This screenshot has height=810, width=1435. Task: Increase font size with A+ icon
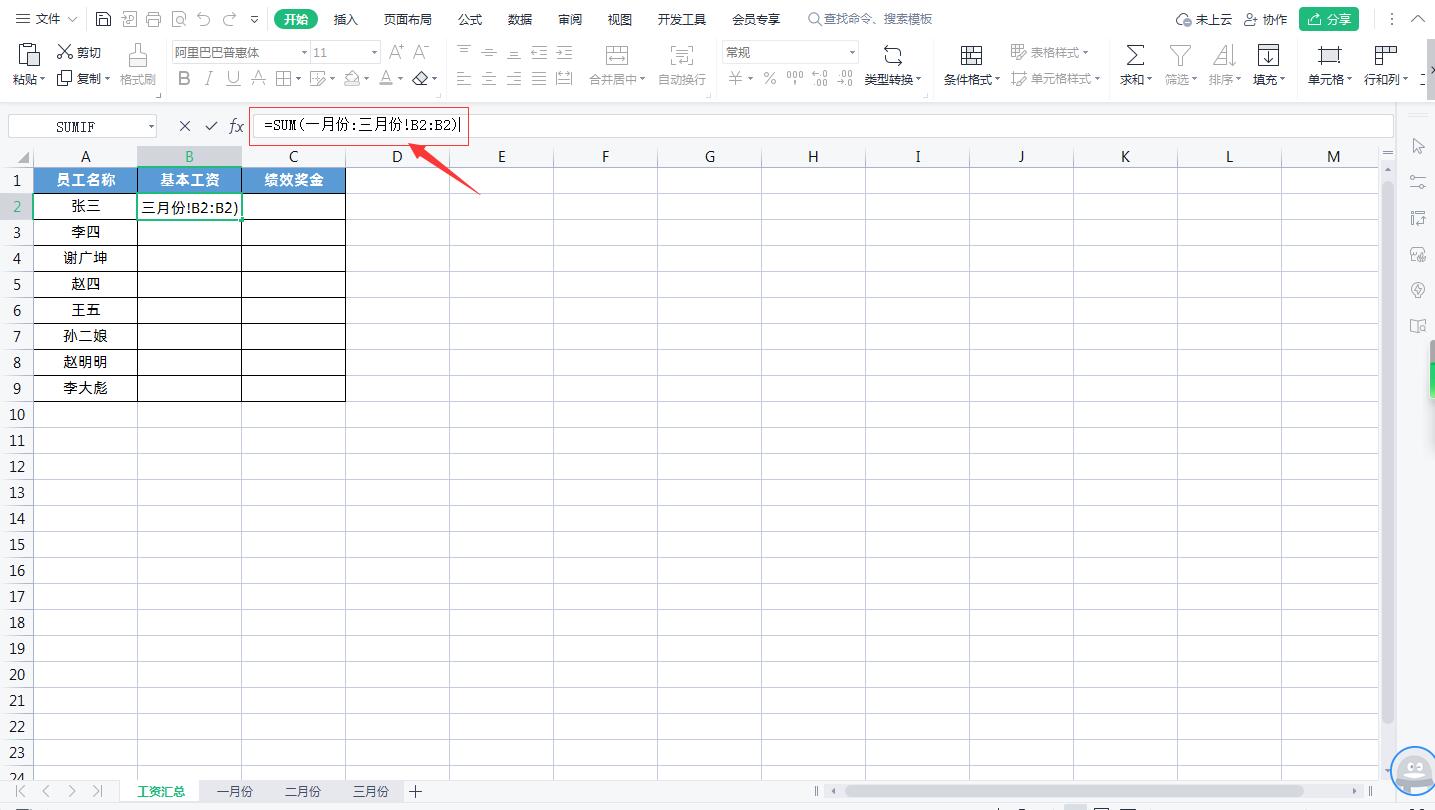[396, 52]
